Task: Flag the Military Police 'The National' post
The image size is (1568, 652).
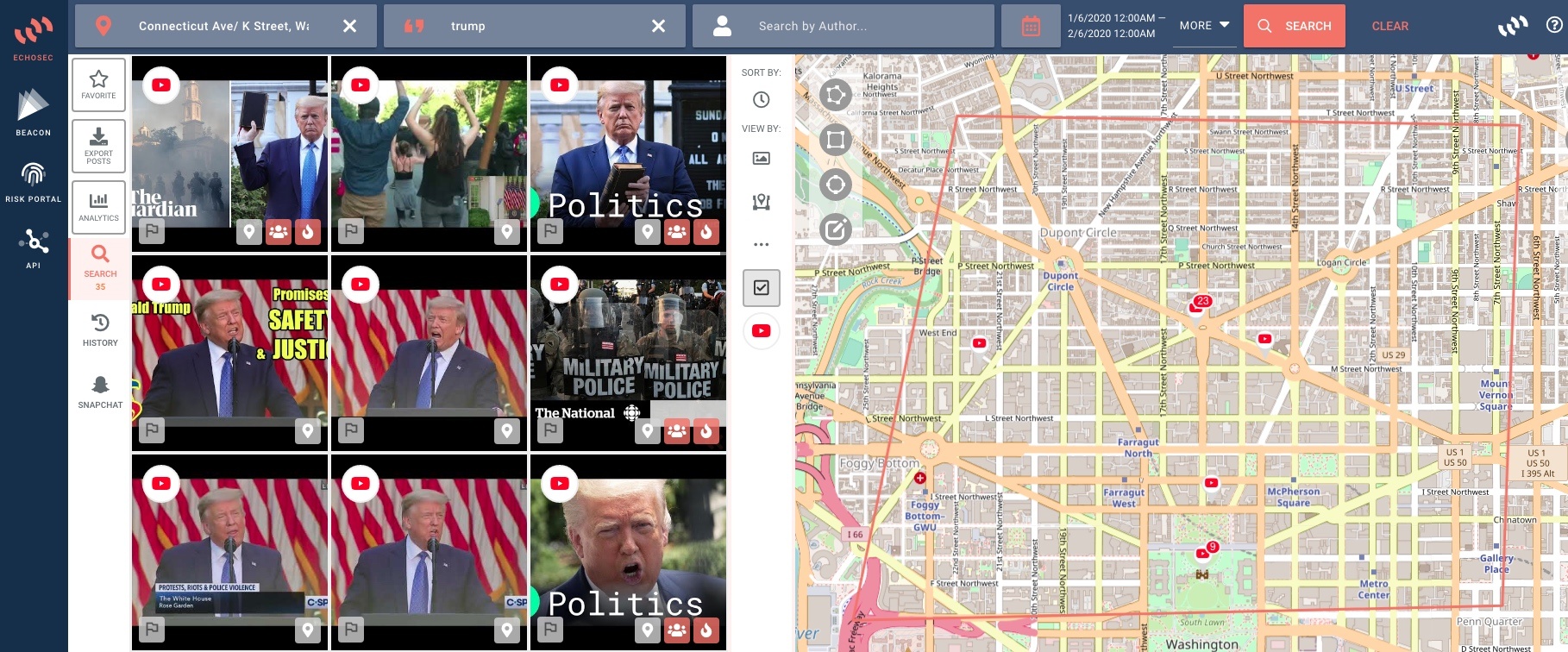Action: point(550,430)
